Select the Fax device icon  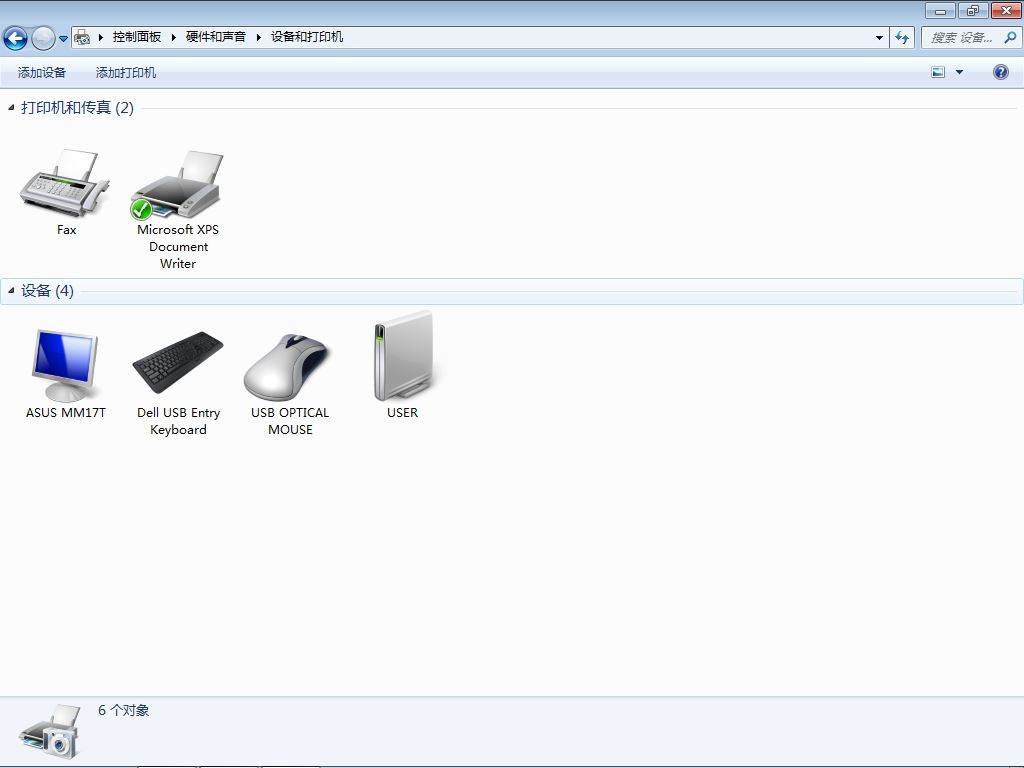coord(65,184)
